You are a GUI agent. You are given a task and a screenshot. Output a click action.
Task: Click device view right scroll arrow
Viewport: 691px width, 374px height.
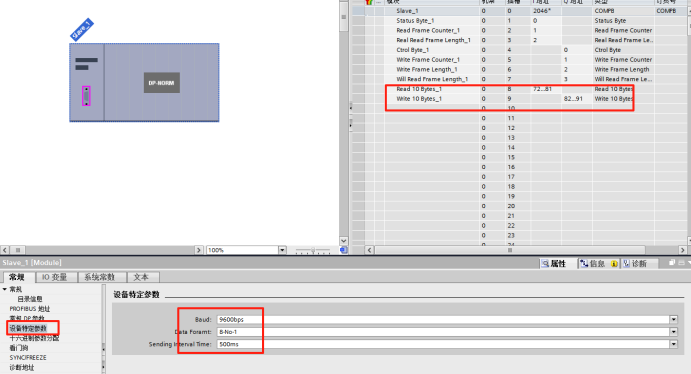tap(199, 250)
